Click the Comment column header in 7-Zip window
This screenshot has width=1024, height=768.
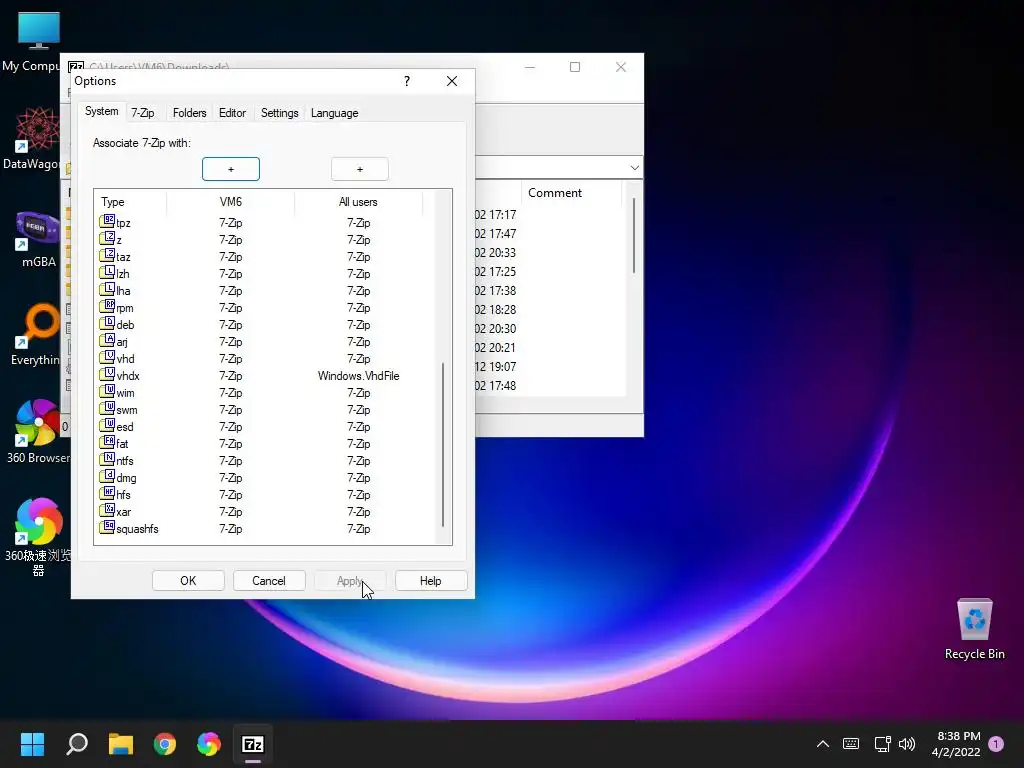coord(569,193)
